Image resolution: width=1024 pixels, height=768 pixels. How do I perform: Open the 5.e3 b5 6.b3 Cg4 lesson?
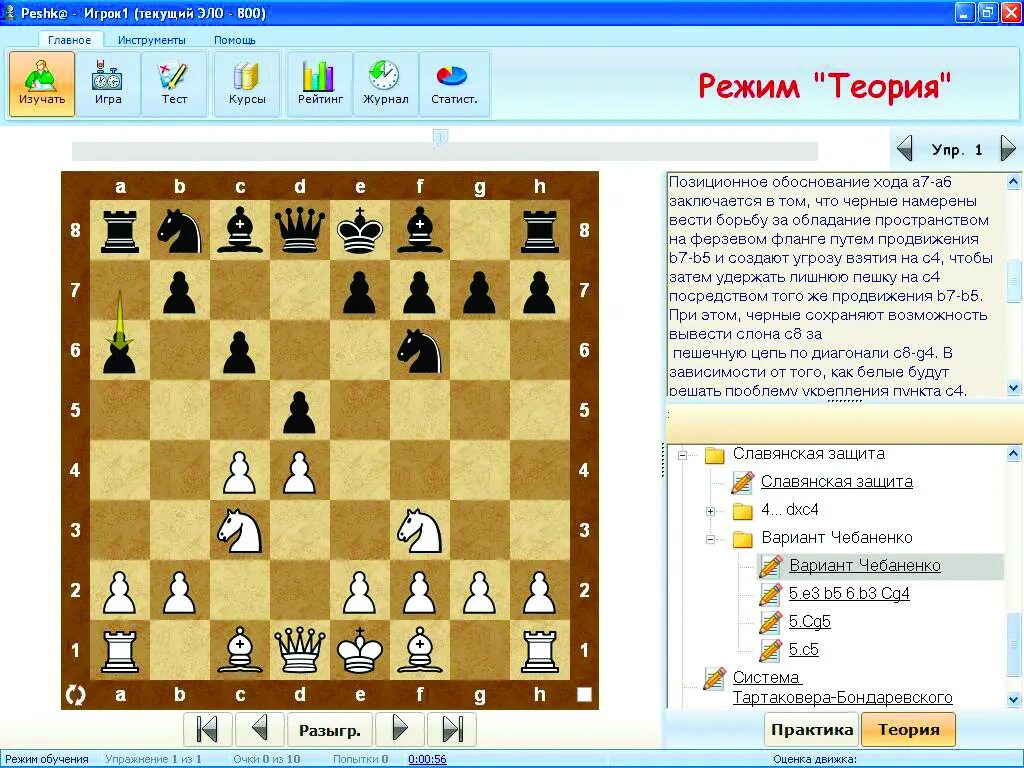(x=849, y=594)
